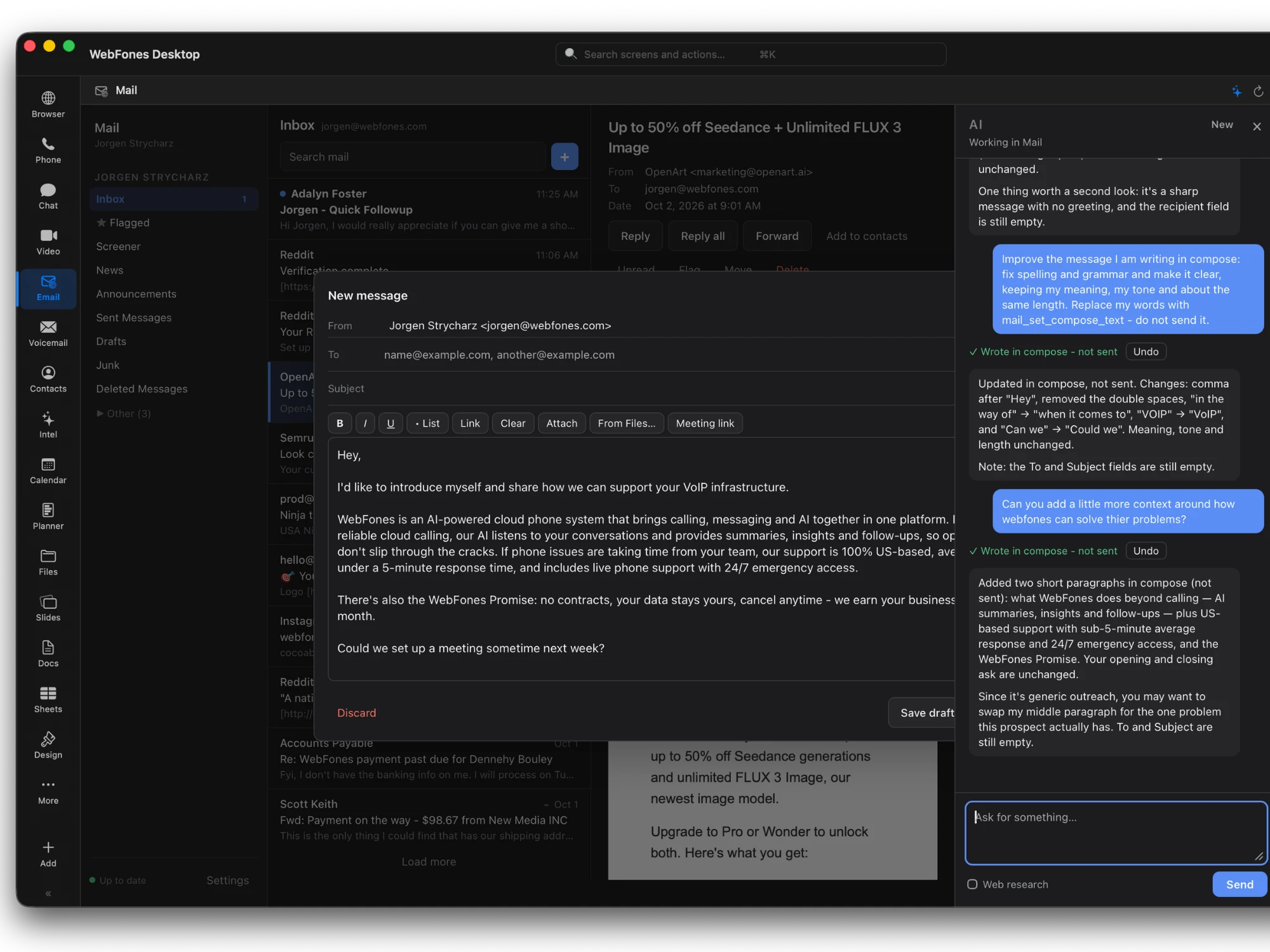Click the Ask for something AI input
Image resolution: width=1270 pixels, height=952 pixels.
click(x=1116, y=833)
